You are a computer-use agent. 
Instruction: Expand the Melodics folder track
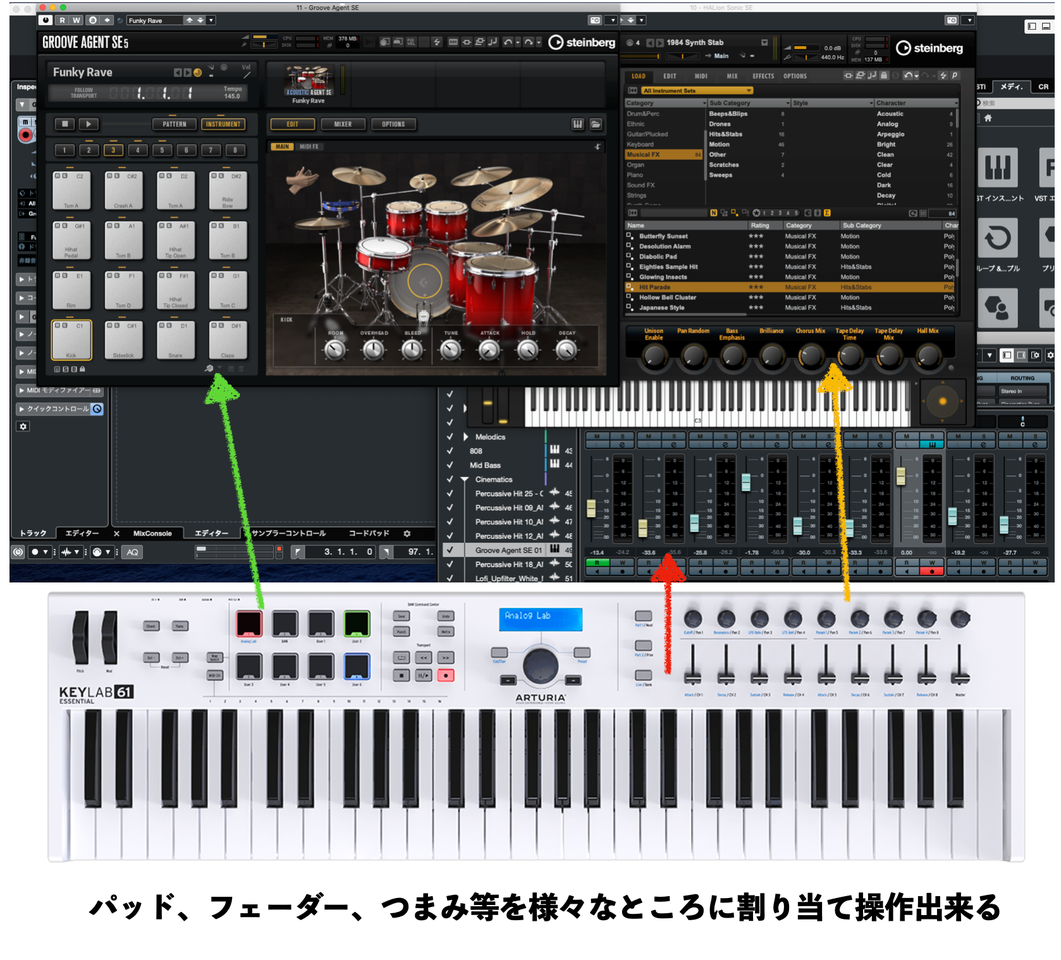tap(466, 436)
